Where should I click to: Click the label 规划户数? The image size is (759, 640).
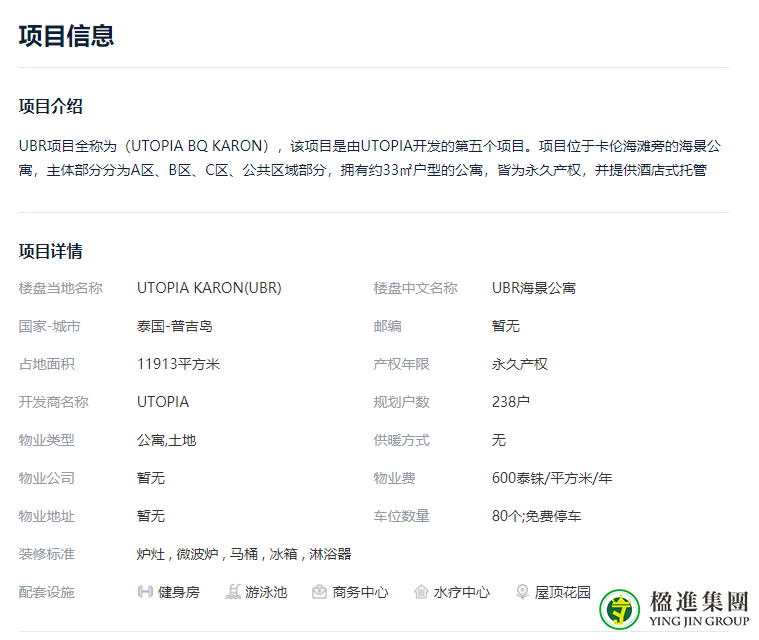[x=401, y=402]
